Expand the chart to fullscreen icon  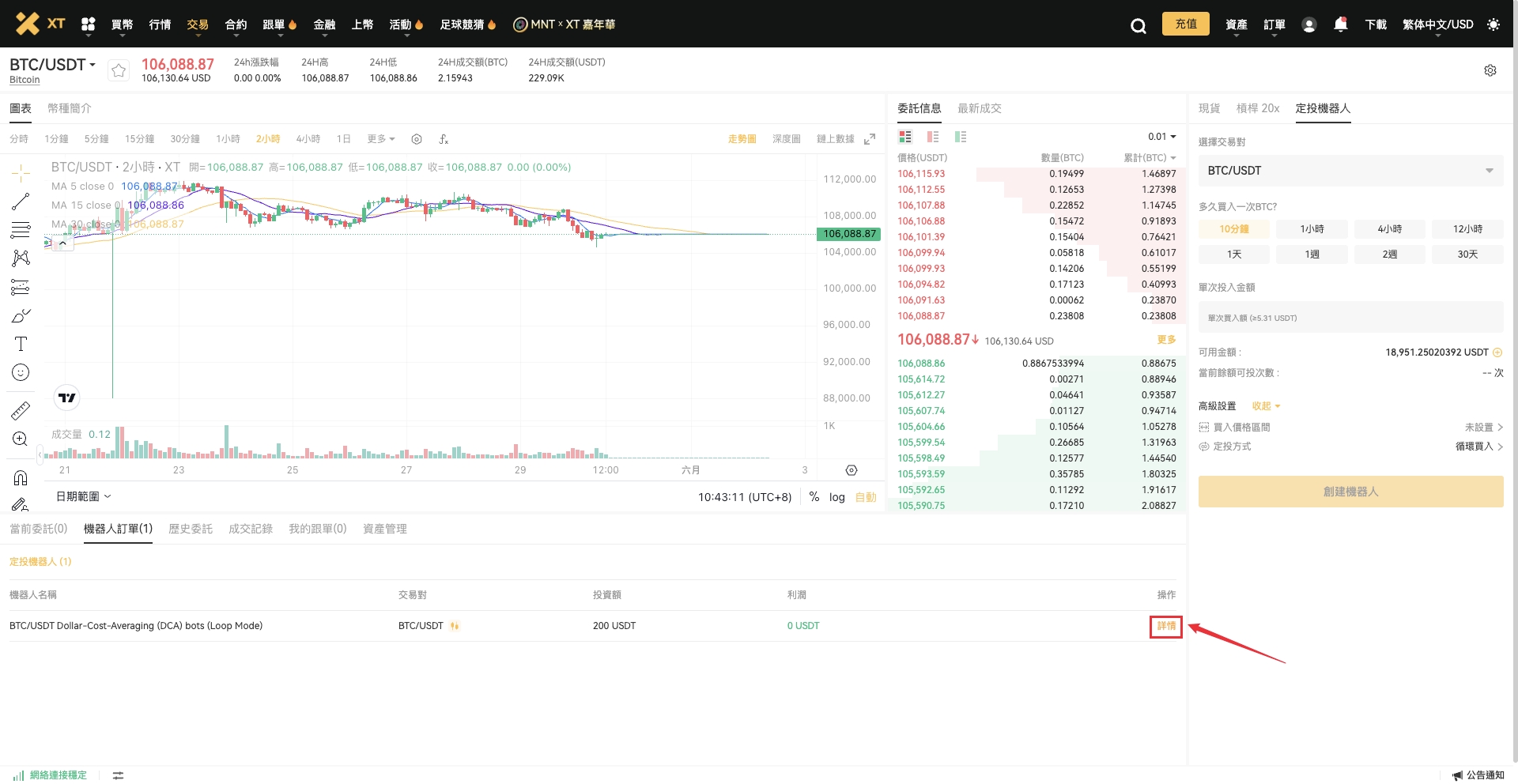[x=870, y=139]
